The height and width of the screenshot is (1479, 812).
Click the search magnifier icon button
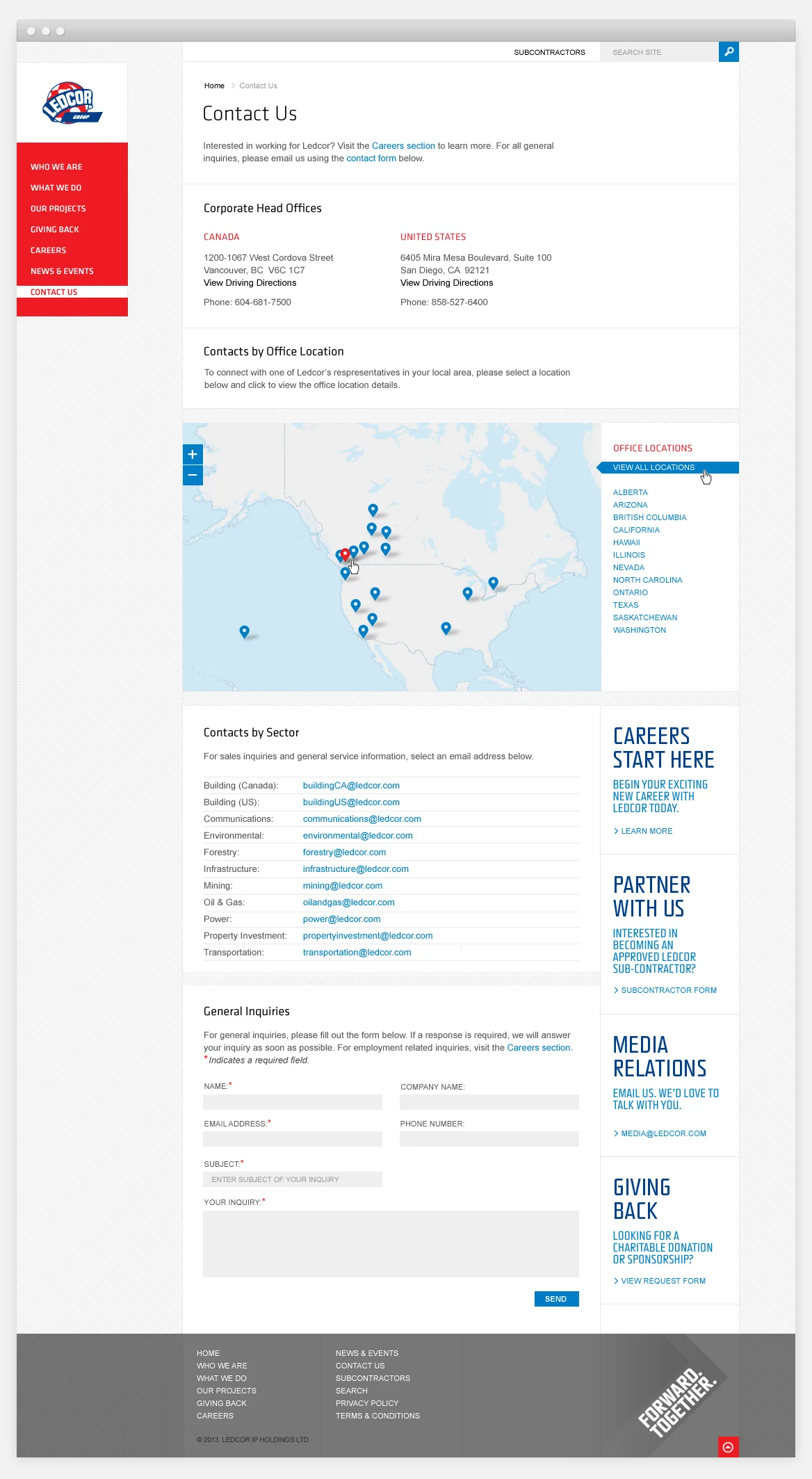(x=729, y=51)
